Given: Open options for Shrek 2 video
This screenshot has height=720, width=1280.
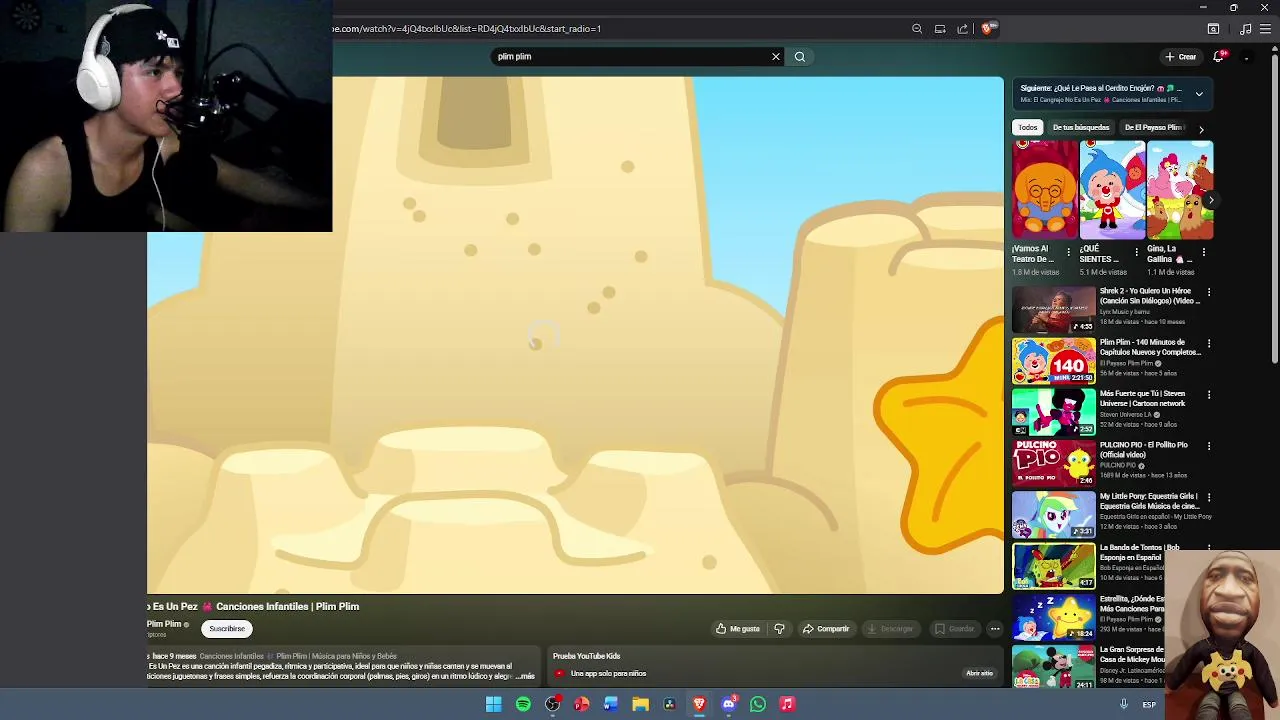Looking at the screenshot, I should coord(1209,293).
